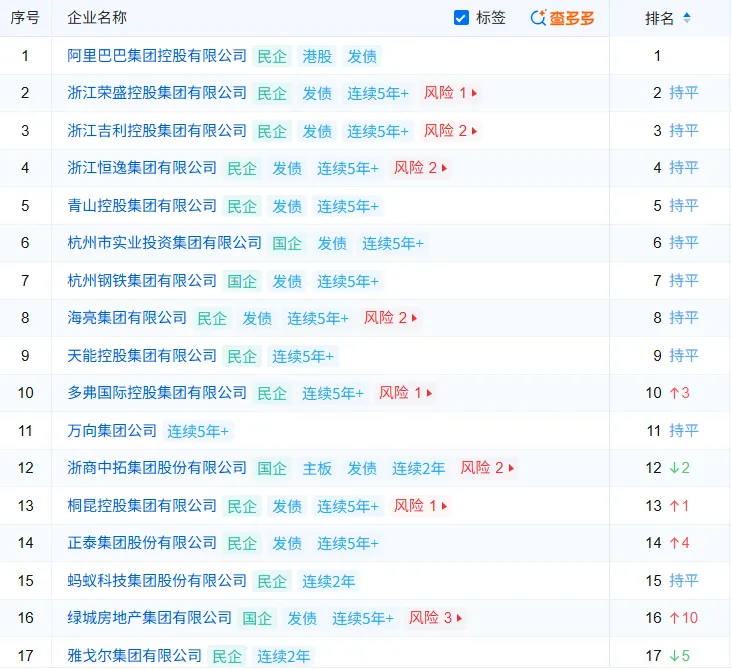The image size is (732, 669).
Task: Click 持平 status for 万向集团 row
Action: pyautogui.click(x=684, y=430)
